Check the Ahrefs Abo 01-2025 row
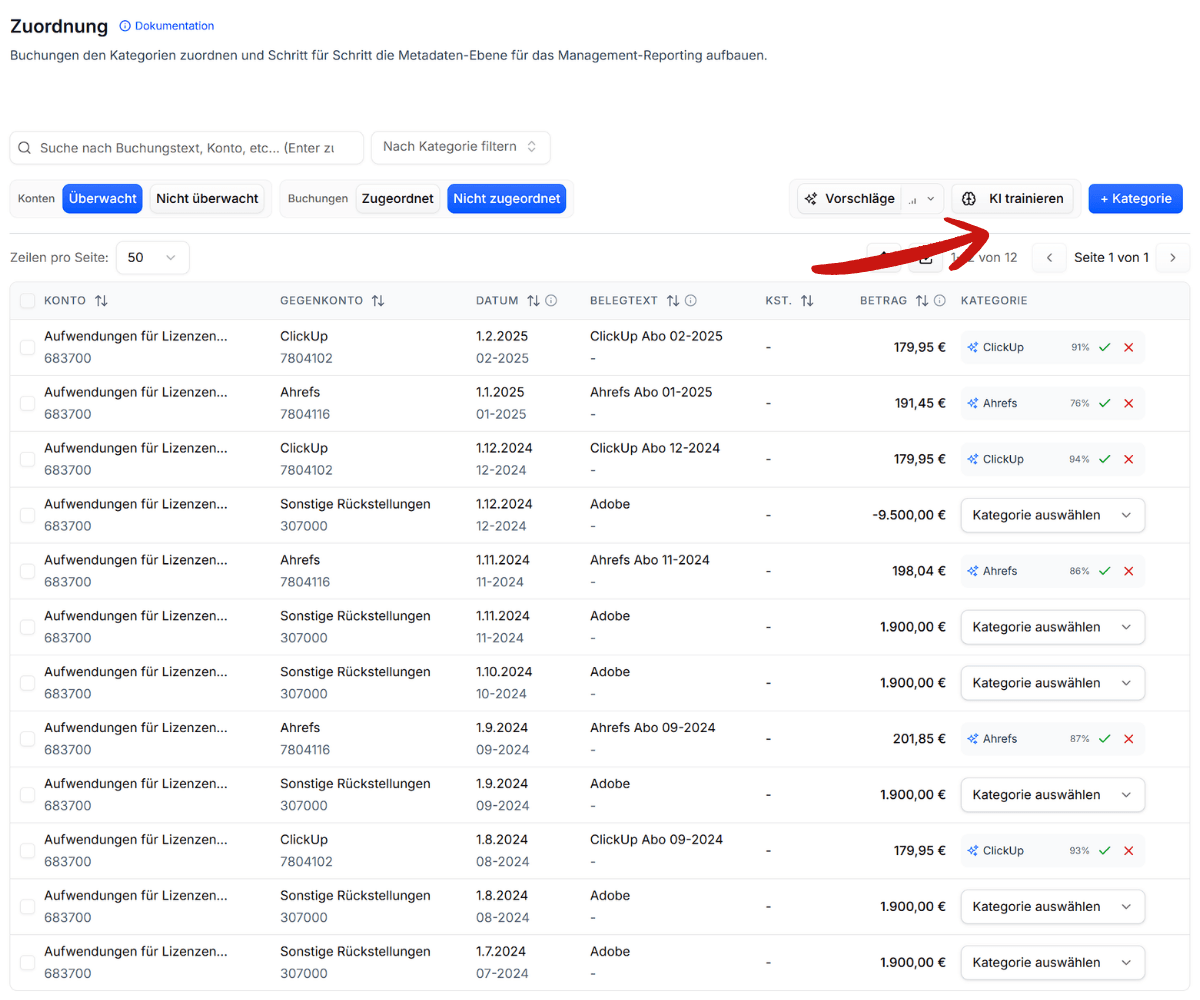Viewport: 1200px width, 1000px height. (27, 403)
